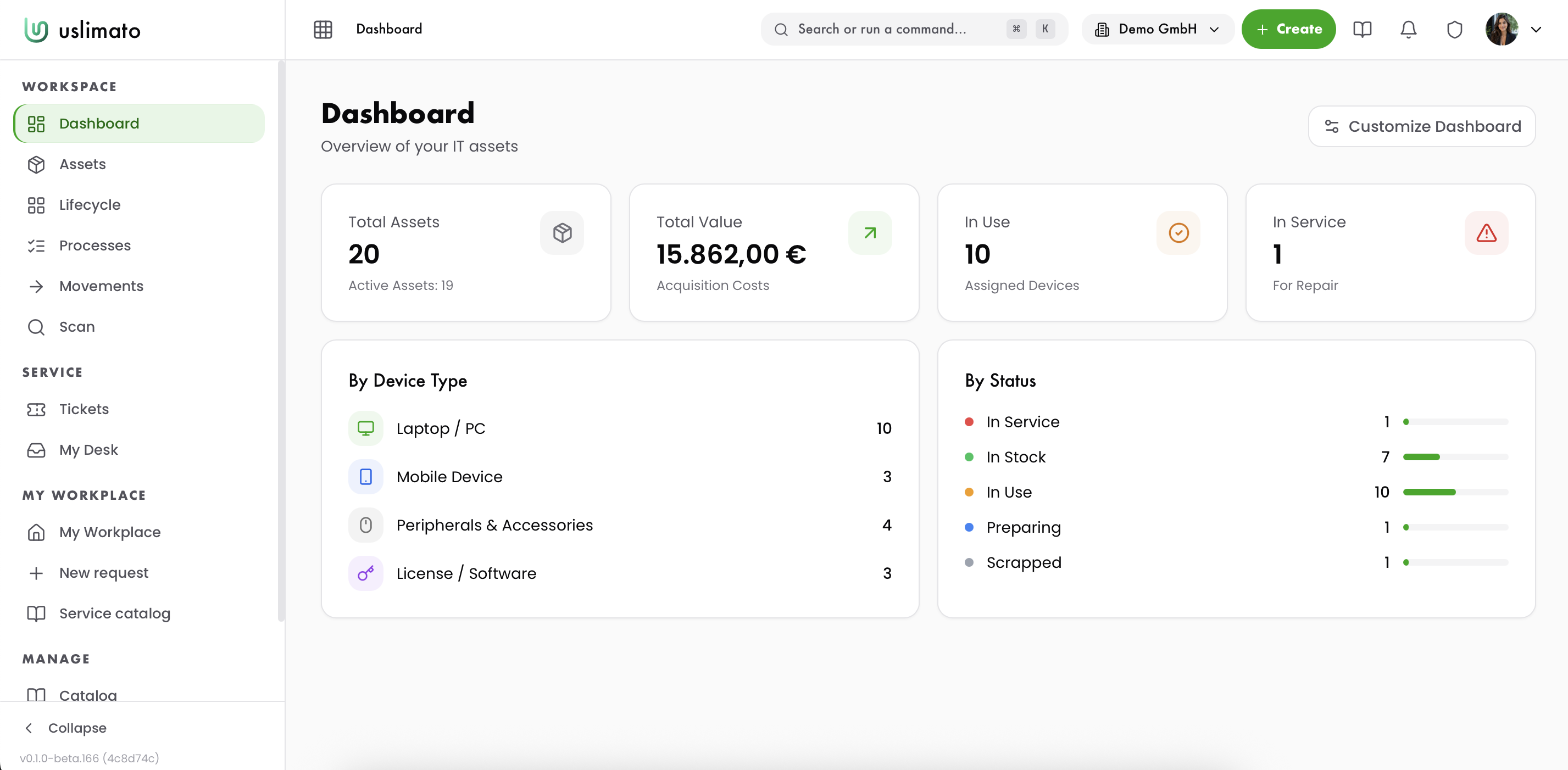Click the Movements arrow icon
The height and width of the screenshot is (770, 1568).
point(36,286)
